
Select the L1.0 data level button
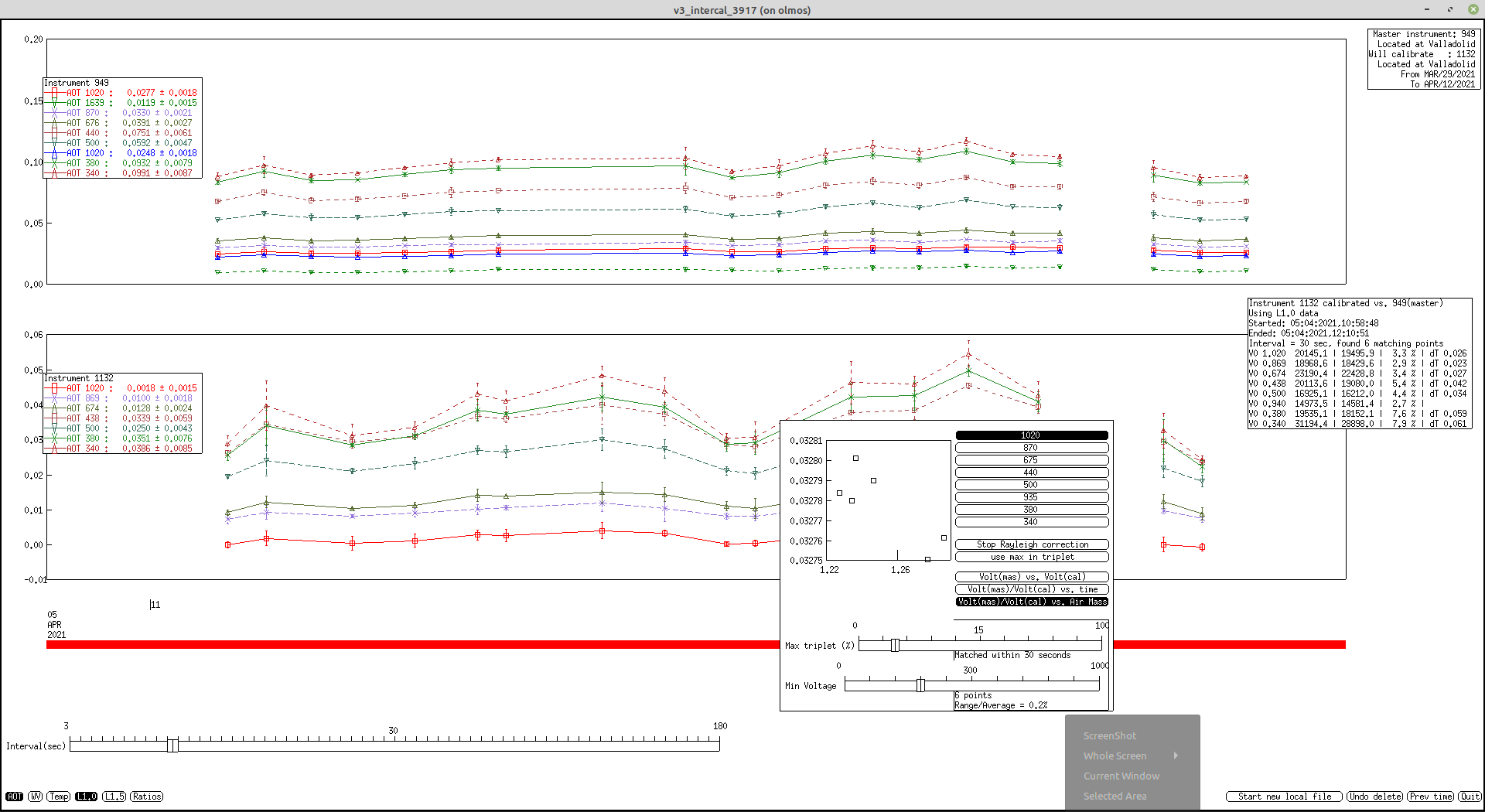(x=87, y=797)
